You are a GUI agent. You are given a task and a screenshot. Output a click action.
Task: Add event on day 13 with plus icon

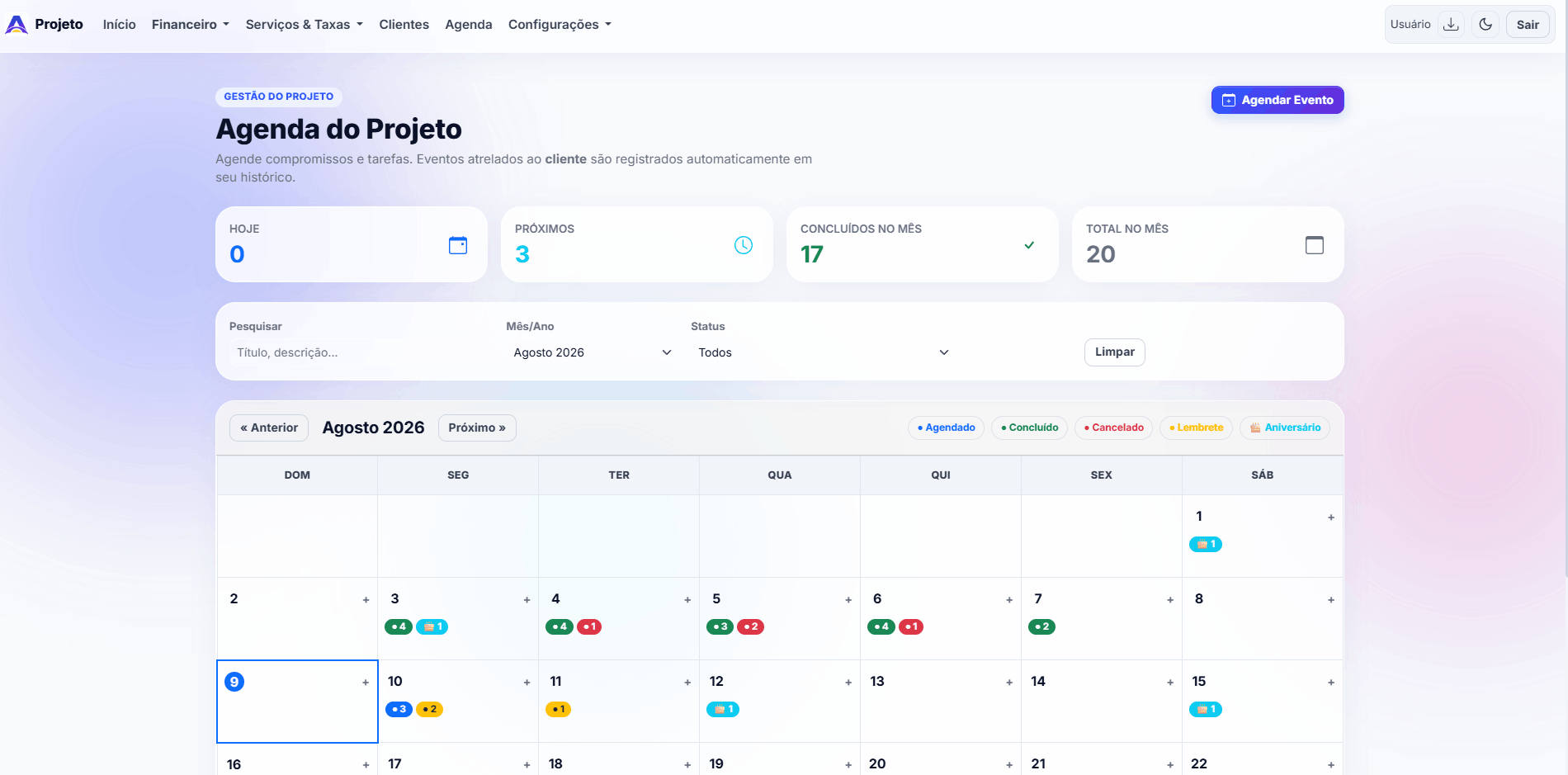(x=1009, y=683)
